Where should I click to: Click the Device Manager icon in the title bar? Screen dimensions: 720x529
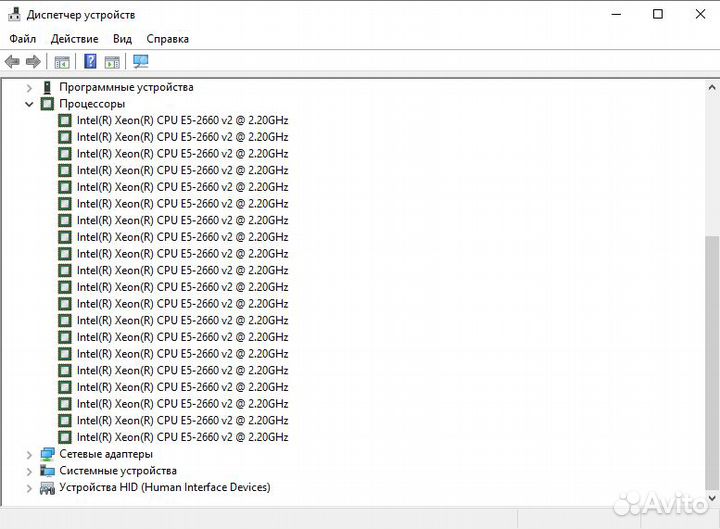14,14
